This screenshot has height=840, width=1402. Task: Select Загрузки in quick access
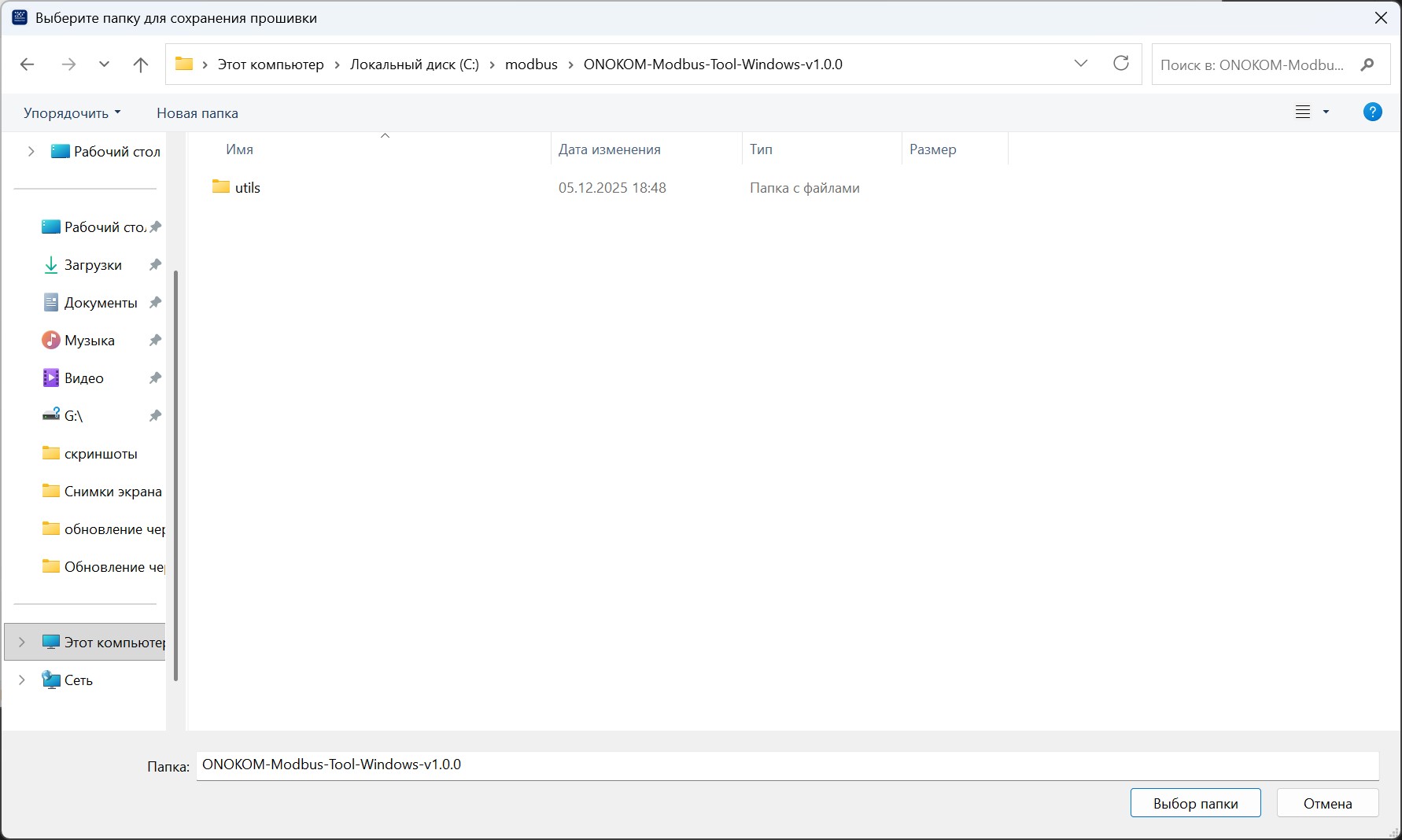[x=92, y=265]
